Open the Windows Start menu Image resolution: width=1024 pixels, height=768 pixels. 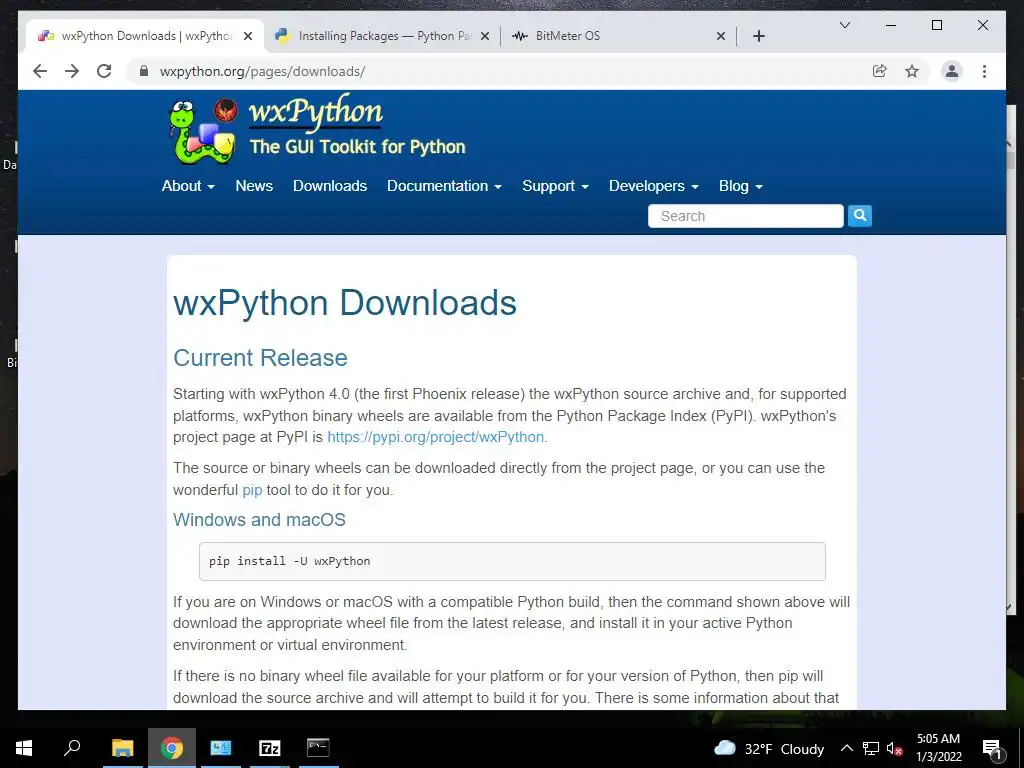tap(24, 748)
